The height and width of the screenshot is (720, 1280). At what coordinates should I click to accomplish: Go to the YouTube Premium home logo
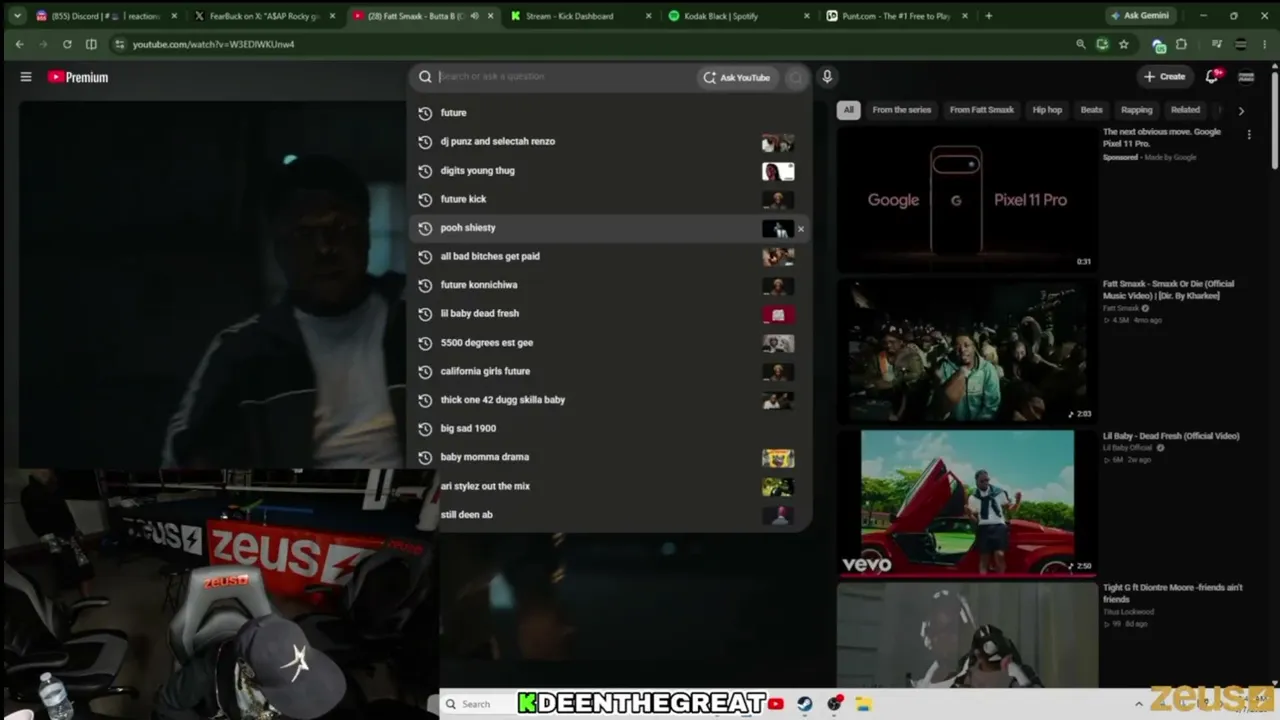pos(78,77)
